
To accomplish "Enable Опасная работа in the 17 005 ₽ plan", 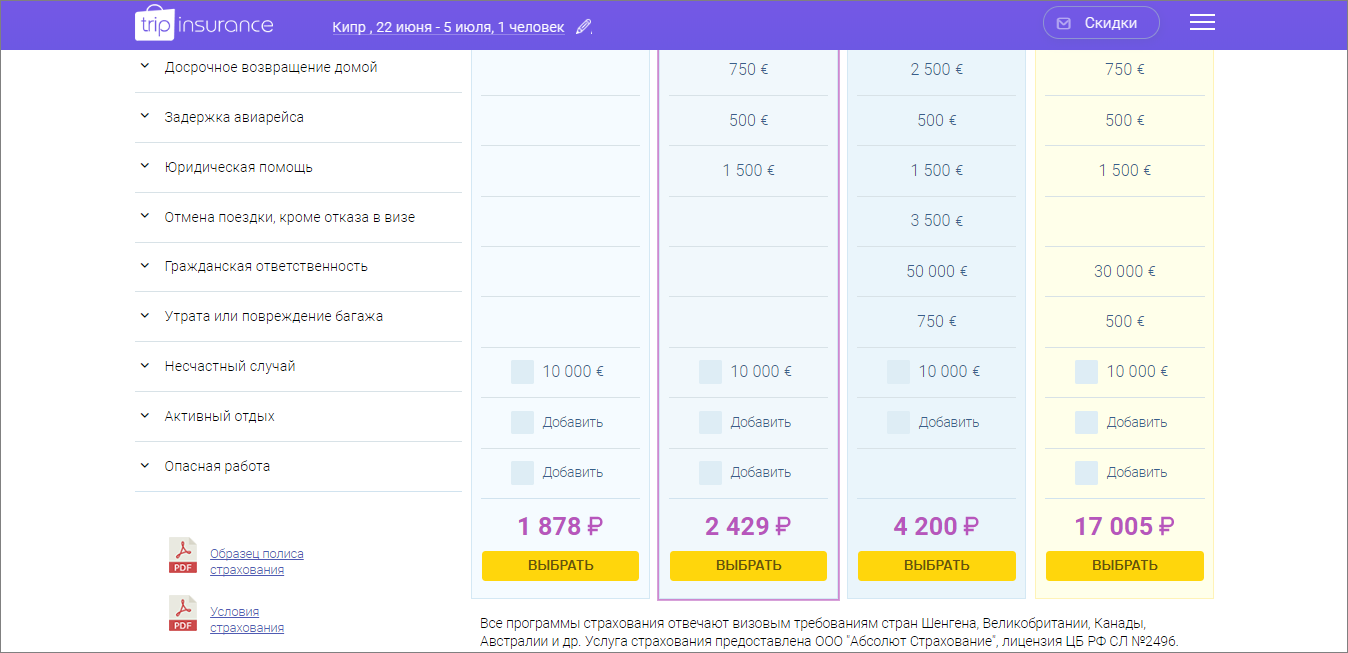I will click(x=1086, y=472).
